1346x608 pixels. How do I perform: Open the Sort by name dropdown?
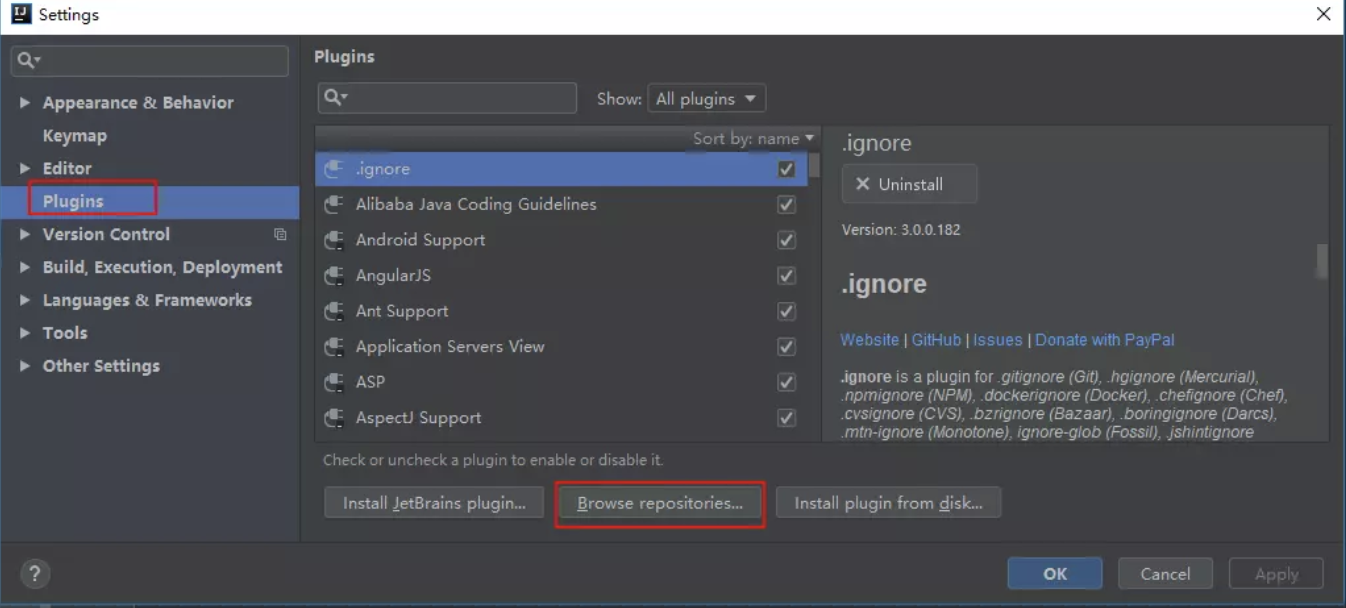tap(754, 138)
